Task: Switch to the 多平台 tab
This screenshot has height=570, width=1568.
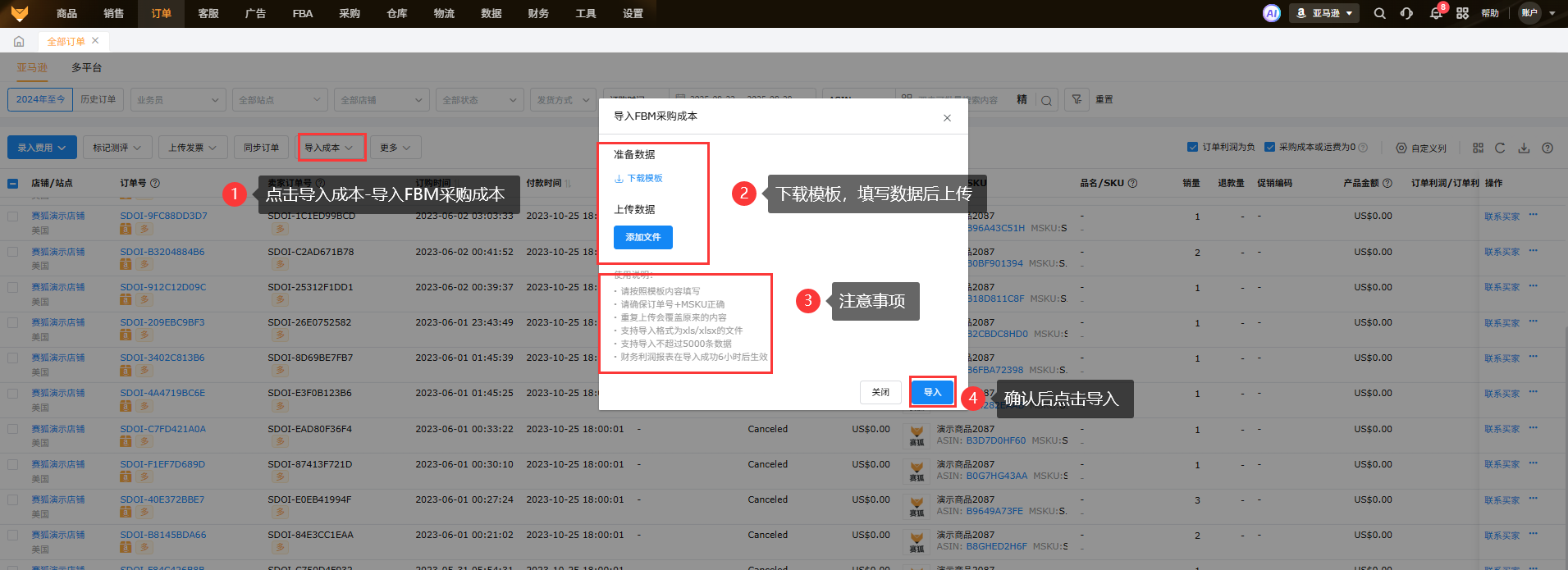Action: point(86,67)
